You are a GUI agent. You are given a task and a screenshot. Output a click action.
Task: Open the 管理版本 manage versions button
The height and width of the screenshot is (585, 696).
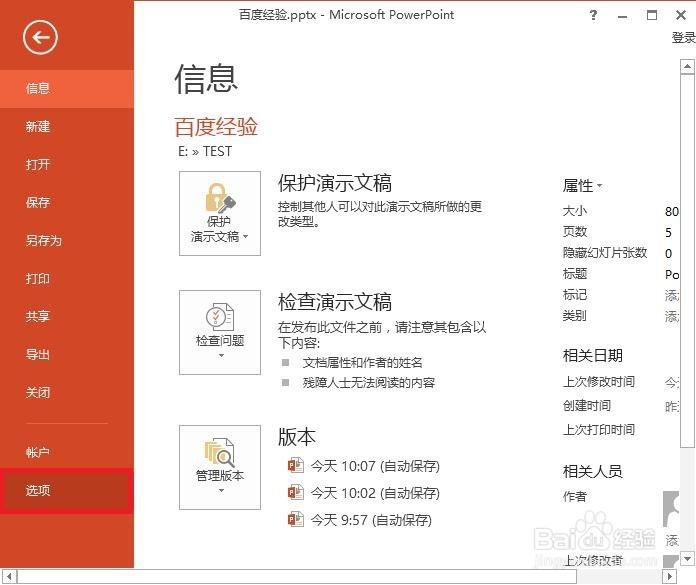[x=220, y=467]
